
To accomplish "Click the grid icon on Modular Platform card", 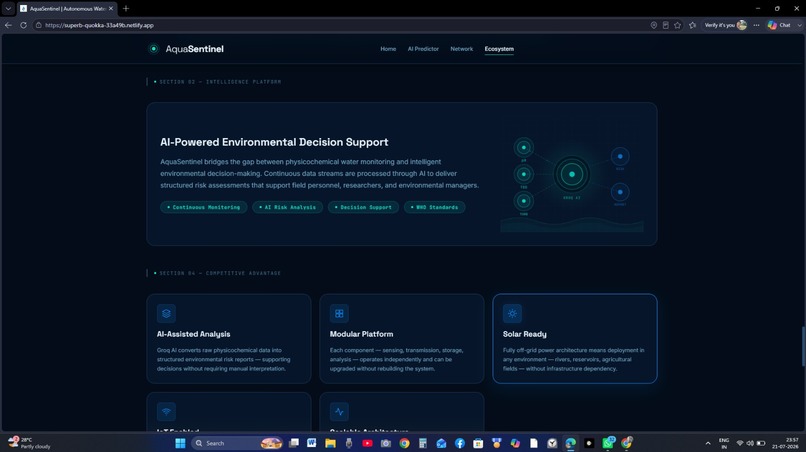I will (x=339, y=313).
